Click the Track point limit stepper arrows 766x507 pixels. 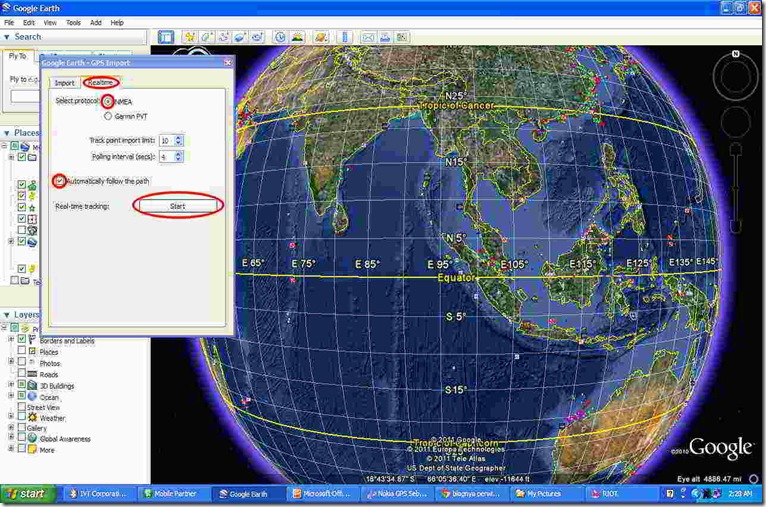[x=178, y=141]
